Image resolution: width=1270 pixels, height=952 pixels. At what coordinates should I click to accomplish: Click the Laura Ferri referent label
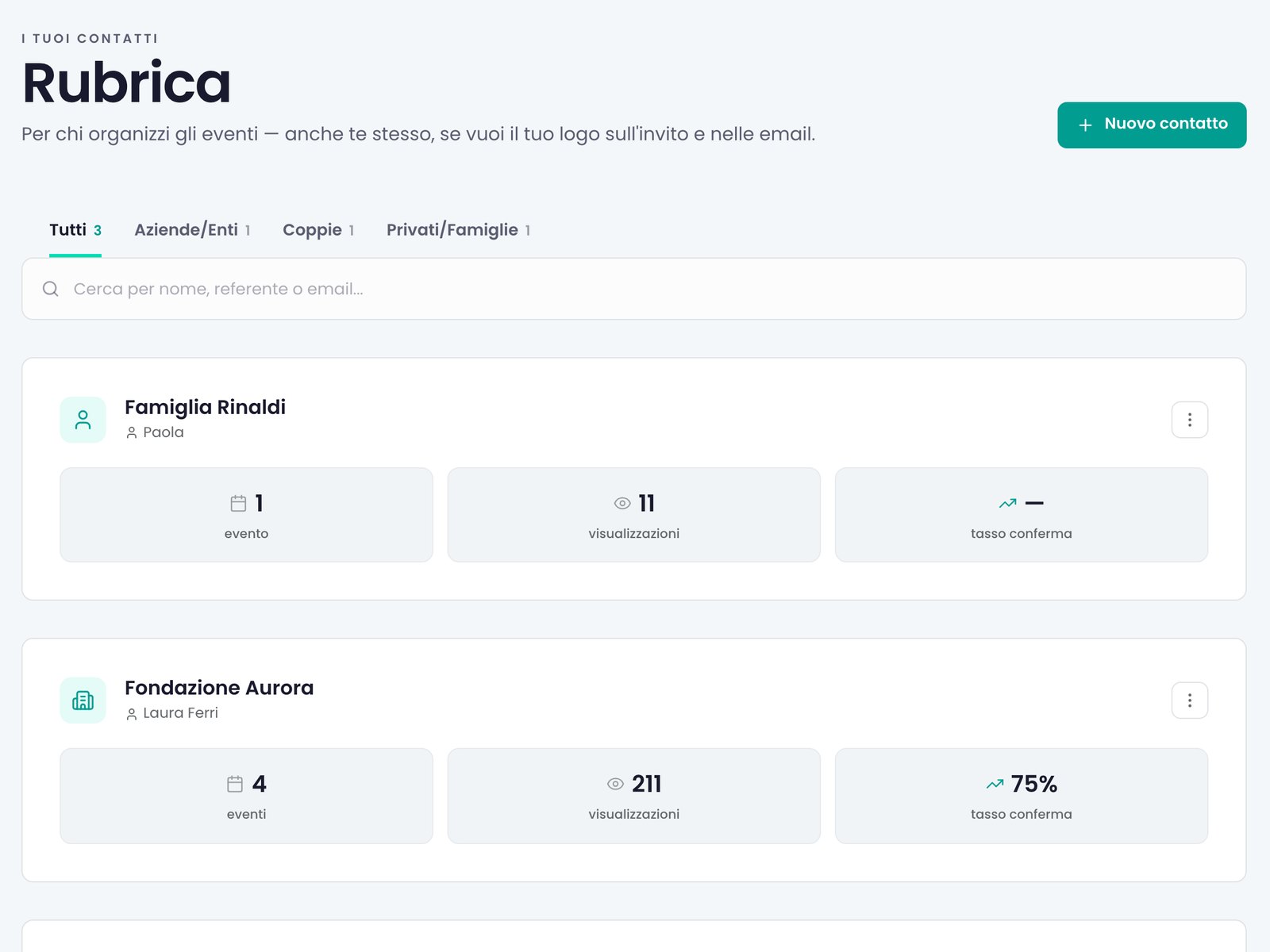pyautogui.click(x=180, y=713)
